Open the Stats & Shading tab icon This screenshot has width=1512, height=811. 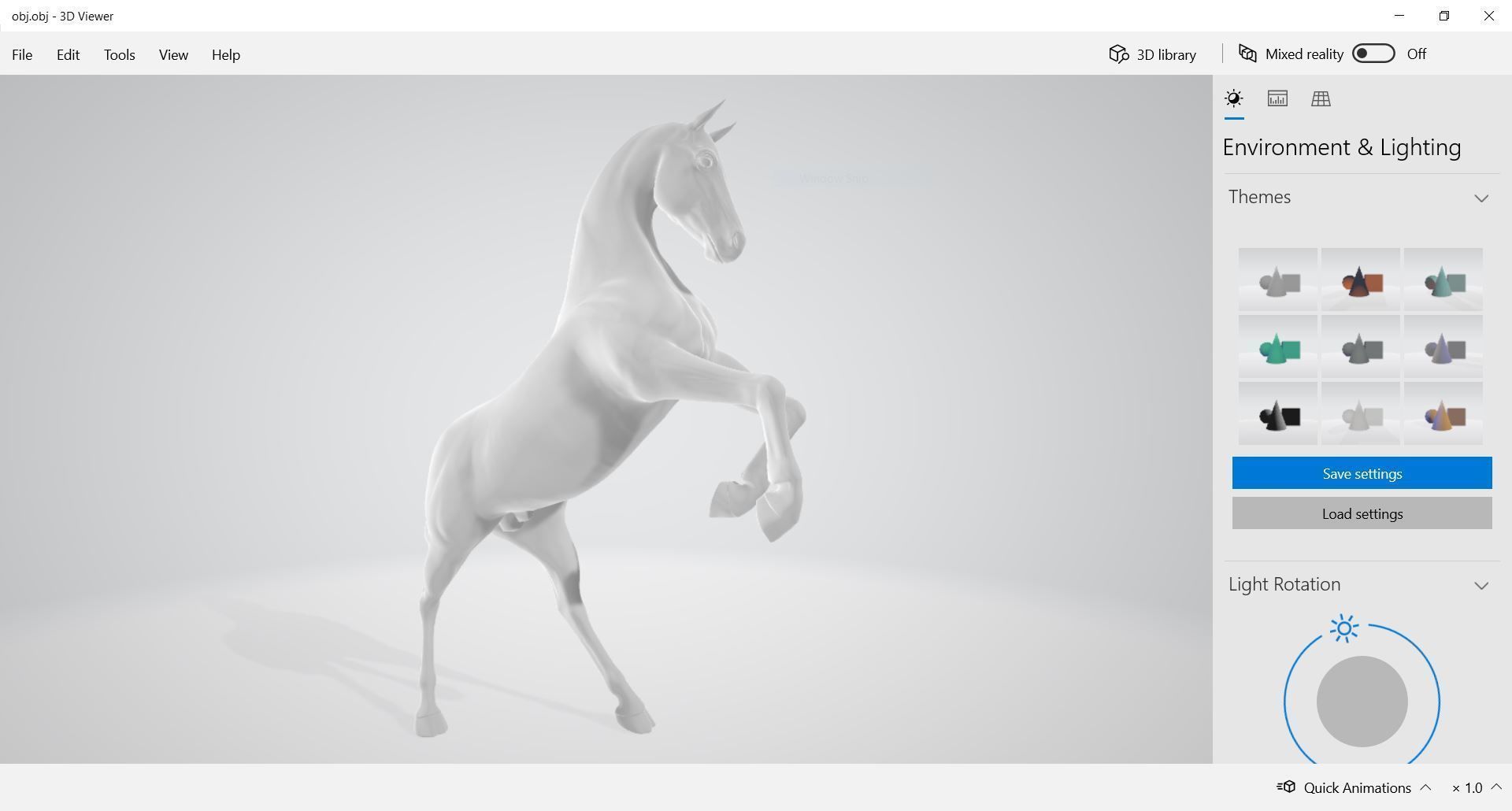tap(1277, 98)
